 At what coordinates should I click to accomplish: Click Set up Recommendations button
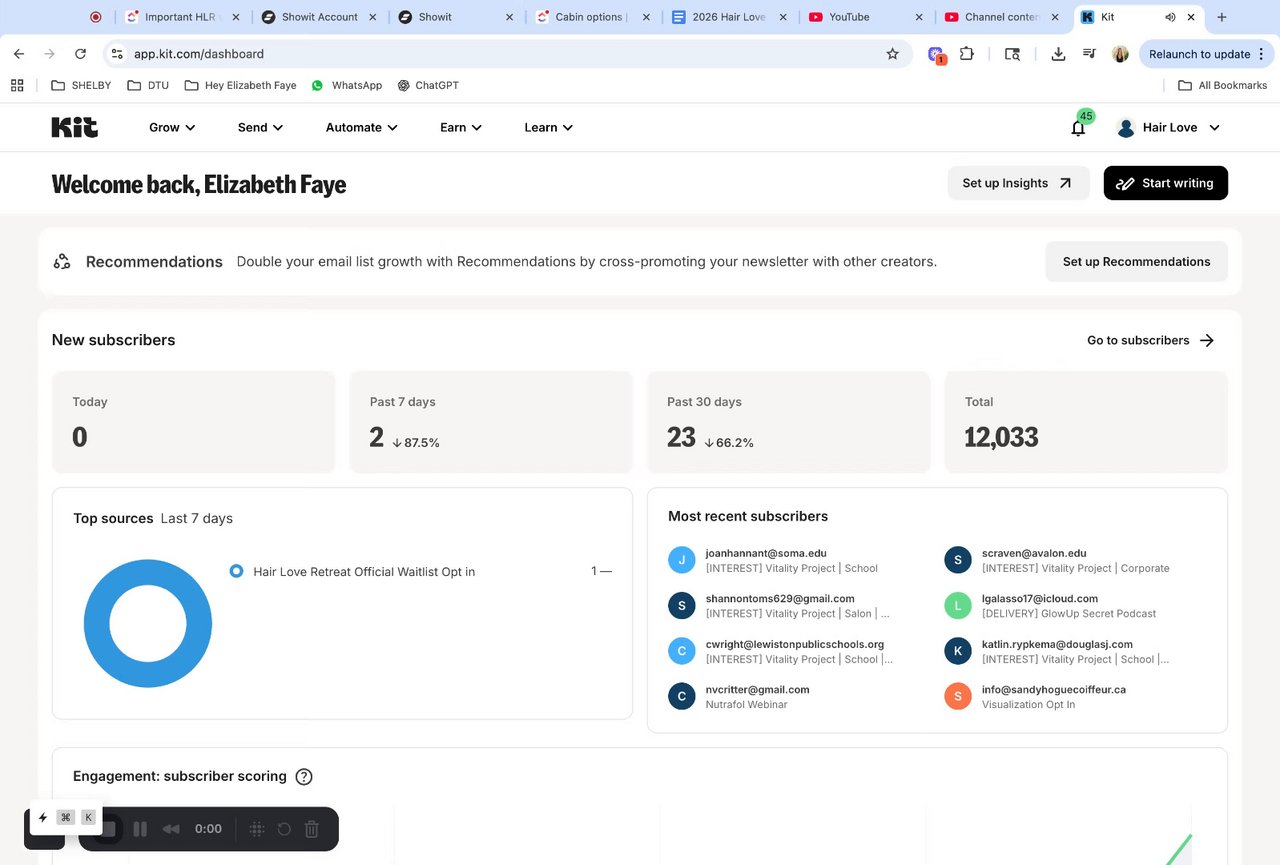(x=1136, y=262)
